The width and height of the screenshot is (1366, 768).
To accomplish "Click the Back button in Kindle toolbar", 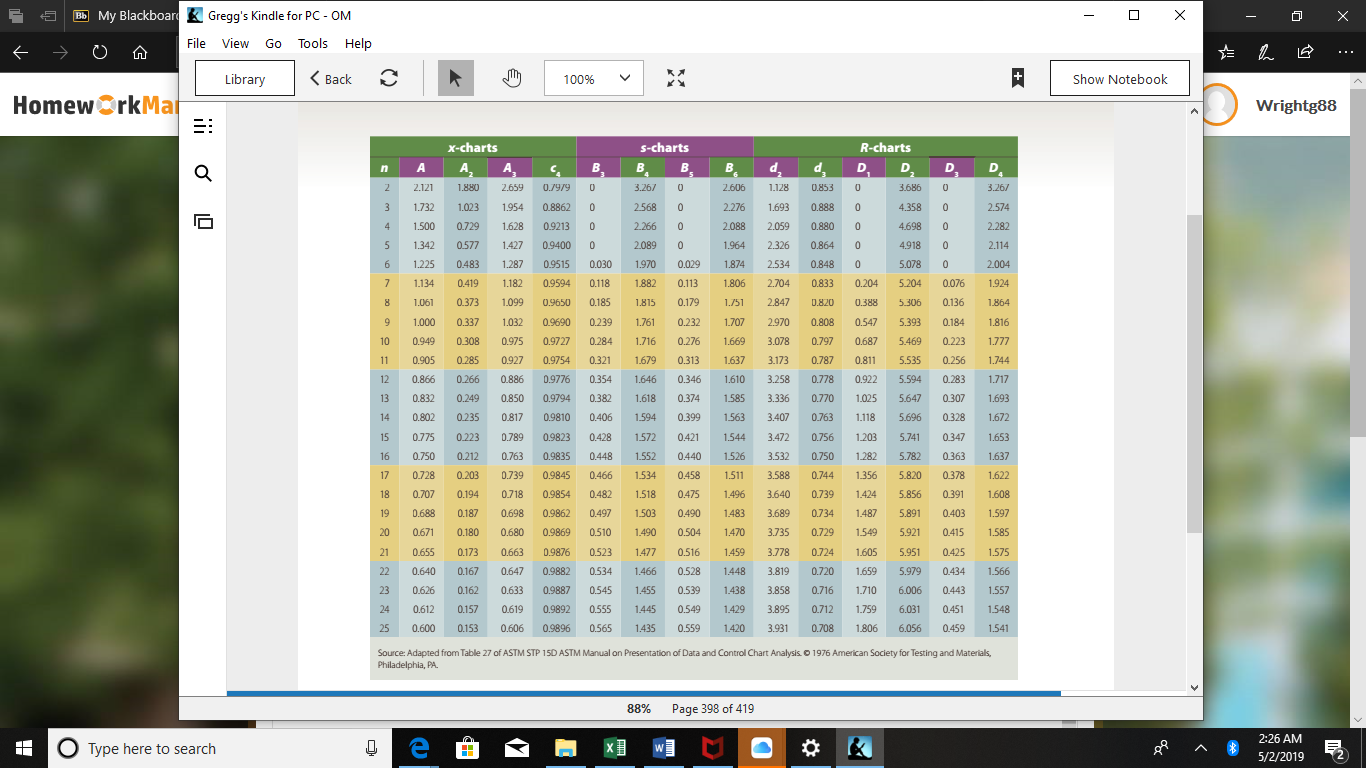I will pos(331,79).
